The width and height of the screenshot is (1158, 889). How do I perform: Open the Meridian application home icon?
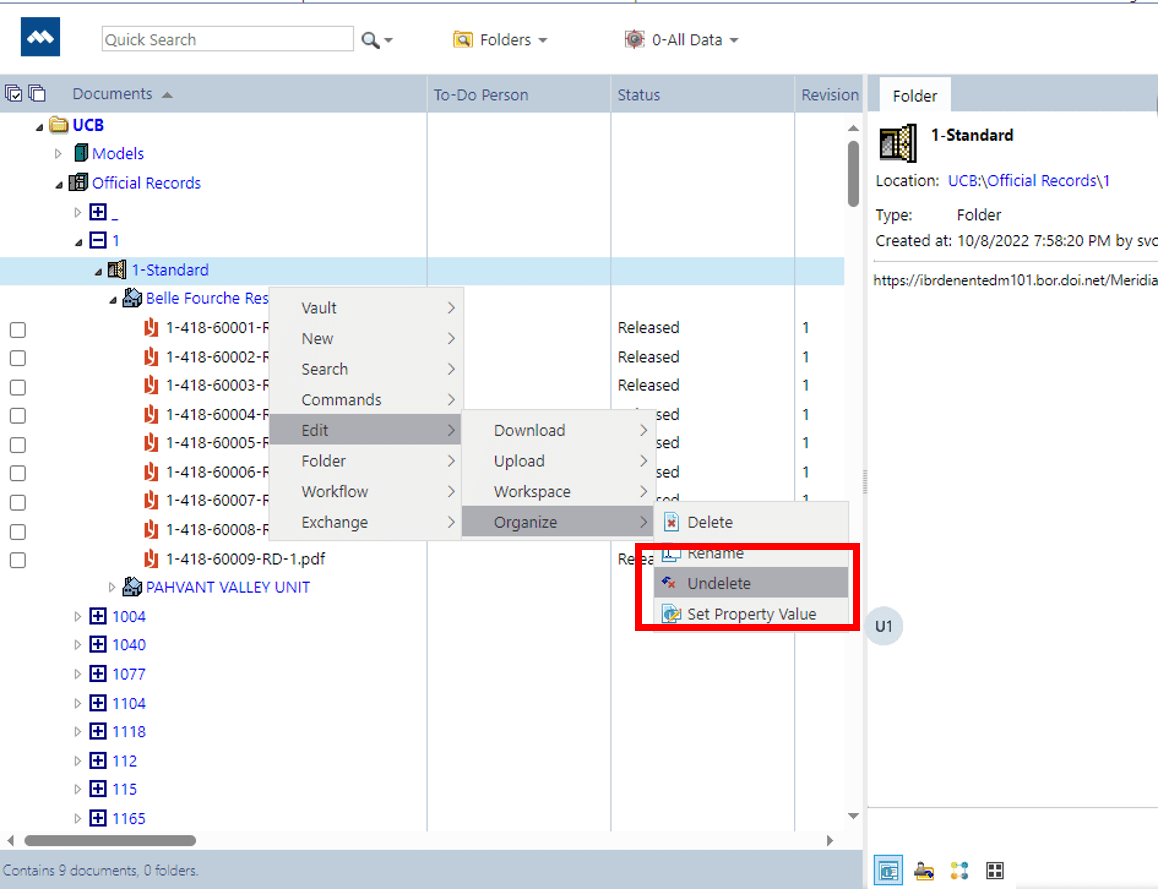[x=39, y=38]
